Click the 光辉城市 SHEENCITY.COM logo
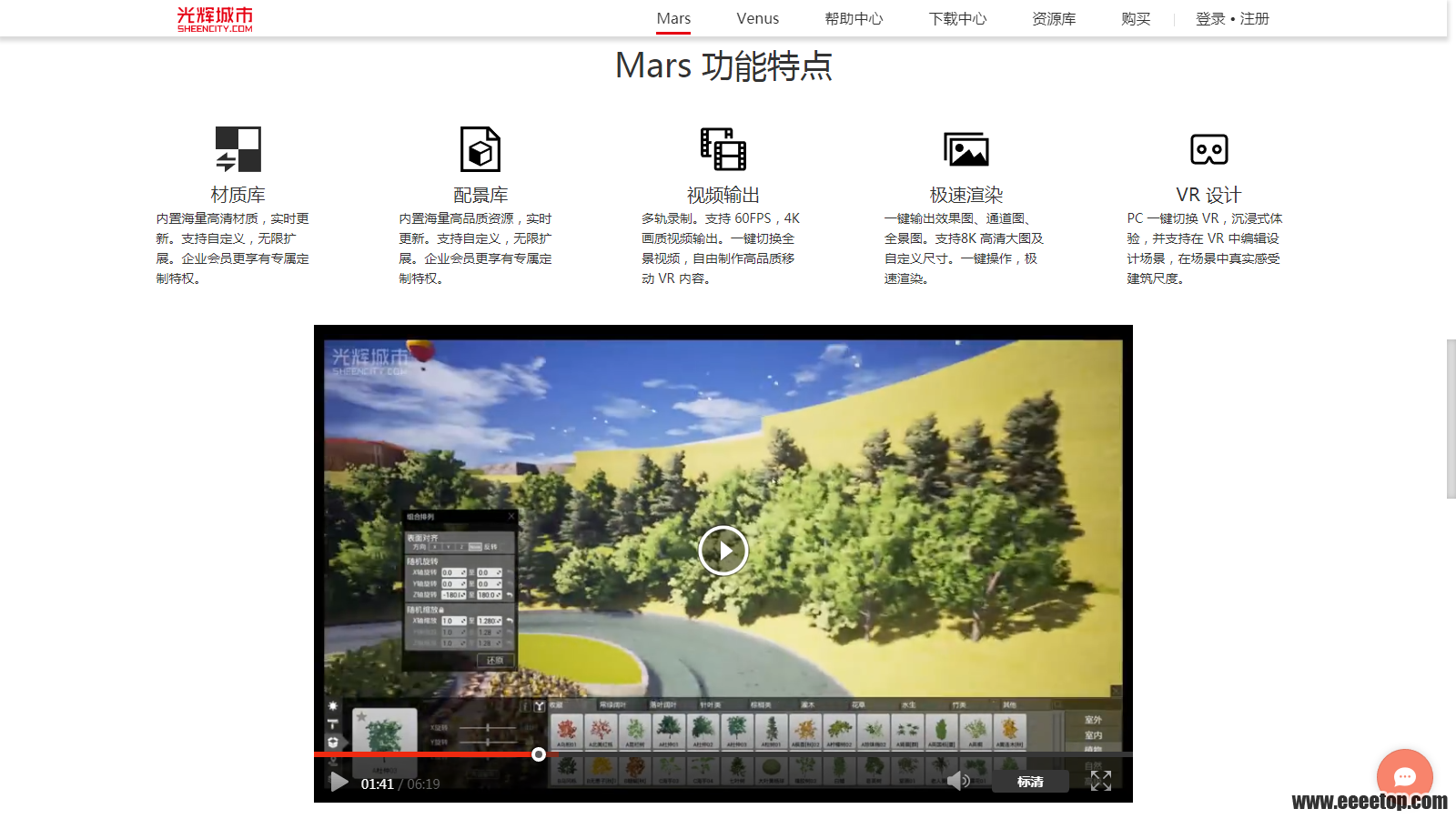The height and width of the screenshot is (819, 1456). pyautogui.click(x=215, y=19)
